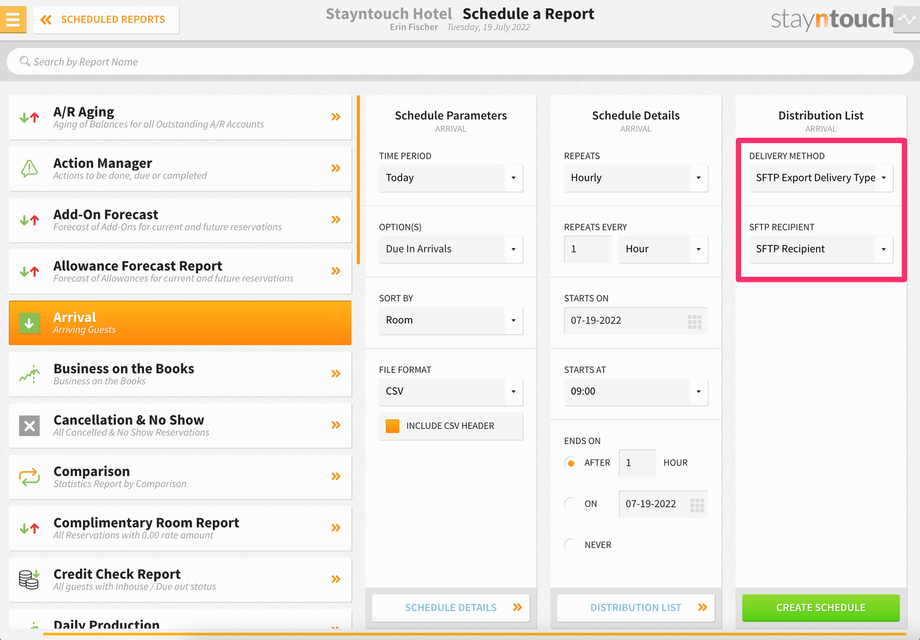Go back to Scheduled Reports
The image size is (920, 640).
[106, 19]
